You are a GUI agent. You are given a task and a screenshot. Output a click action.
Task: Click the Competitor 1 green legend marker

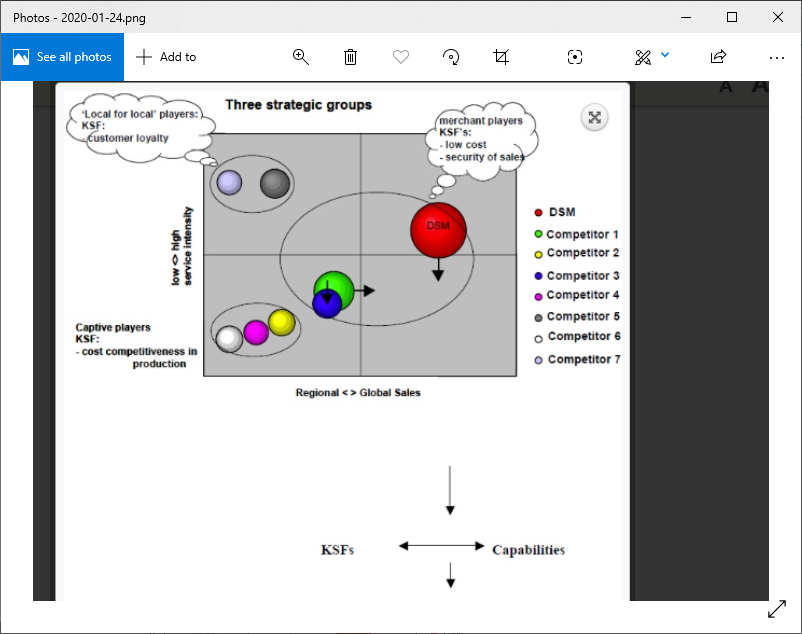pos(538,234)
